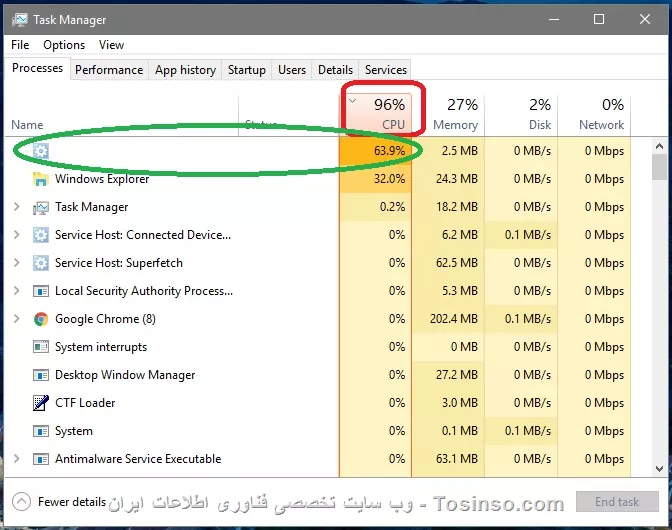Click the Local Security Authority Process icon
This screenshot has width=672, height=530.
[41, 291]
